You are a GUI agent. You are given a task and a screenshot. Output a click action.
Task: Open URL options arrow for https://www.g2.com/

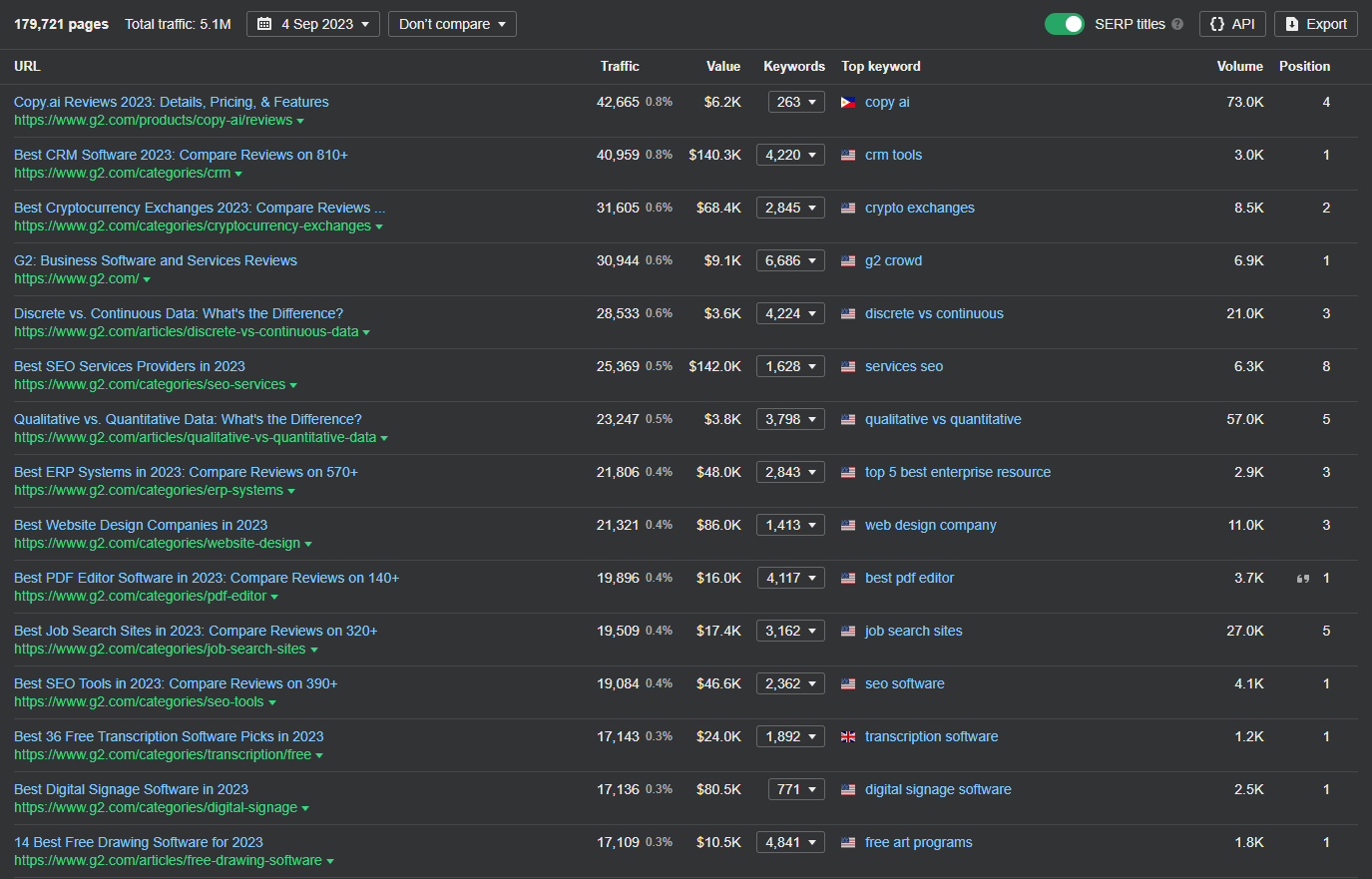click(x=147, y=280)
